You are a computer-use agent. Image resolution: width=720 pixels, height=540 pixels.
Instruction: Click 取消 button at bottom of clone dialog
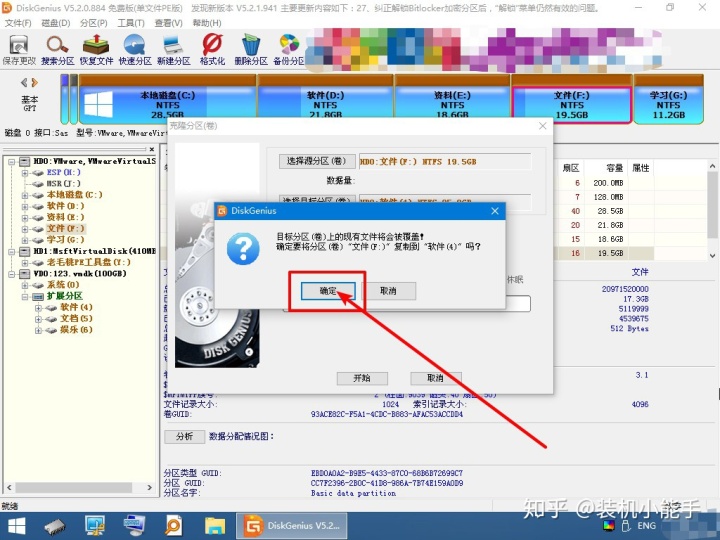pyautogui.click(x=435, y=378)
